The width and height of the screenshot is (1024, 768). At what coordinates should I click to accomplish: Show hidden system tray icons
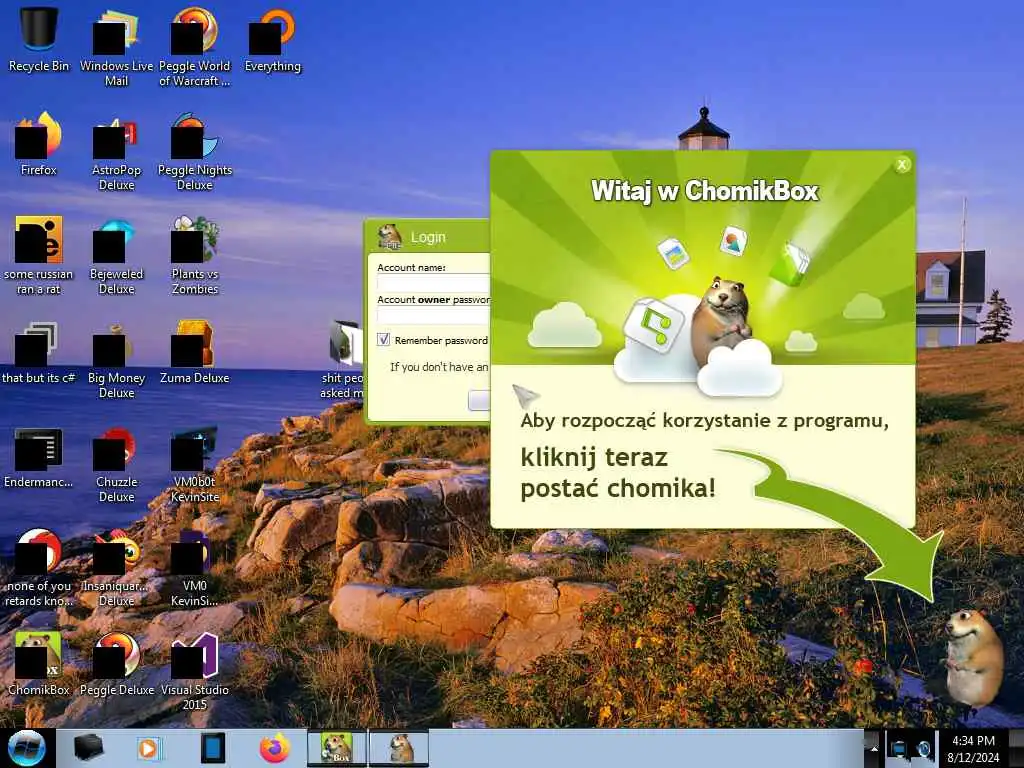(x=872, y=749)
